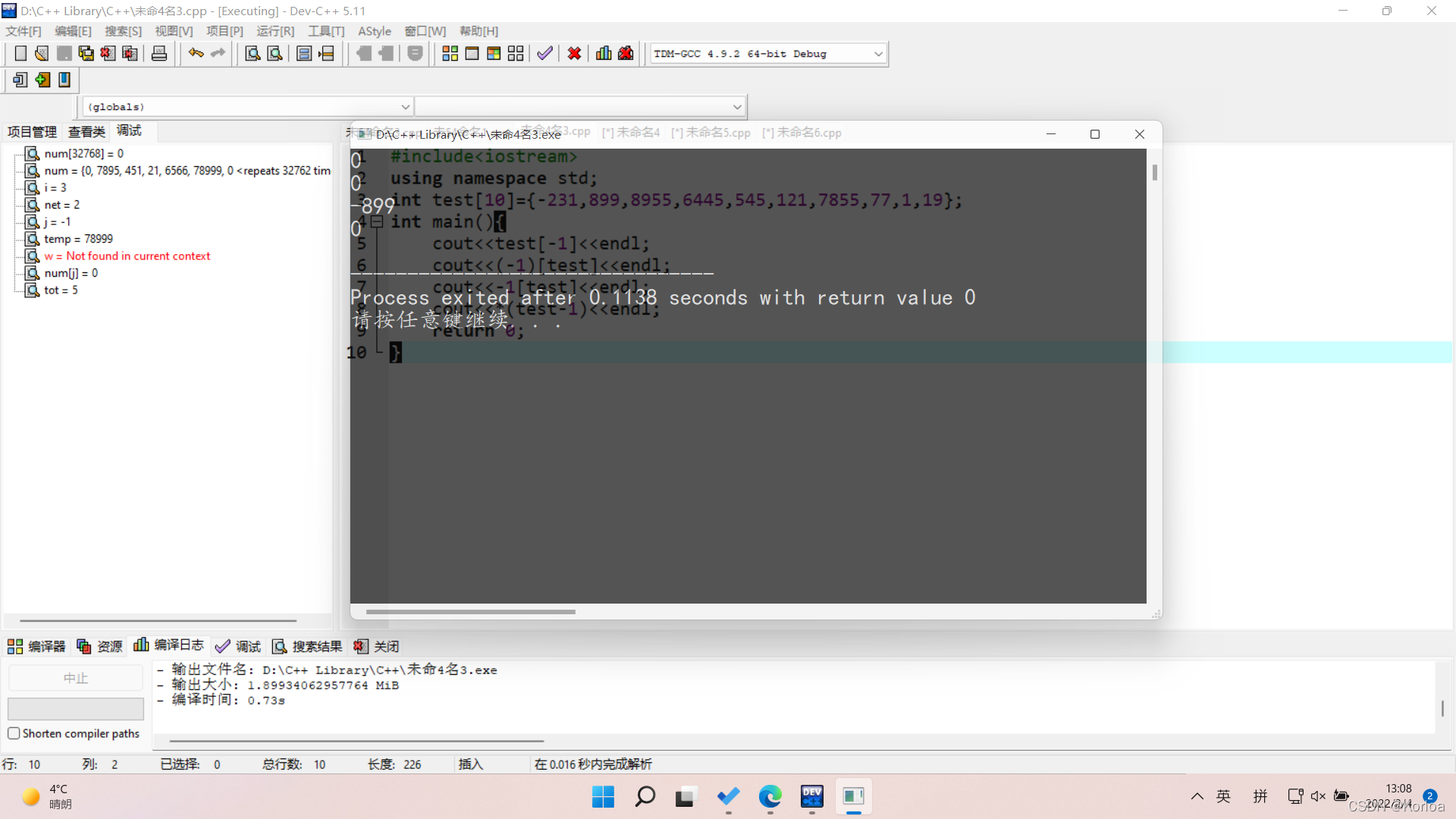Screen dimensions: 1456x819
Task: Click the green plus insert icon
Action: click(x=42, y=80)
